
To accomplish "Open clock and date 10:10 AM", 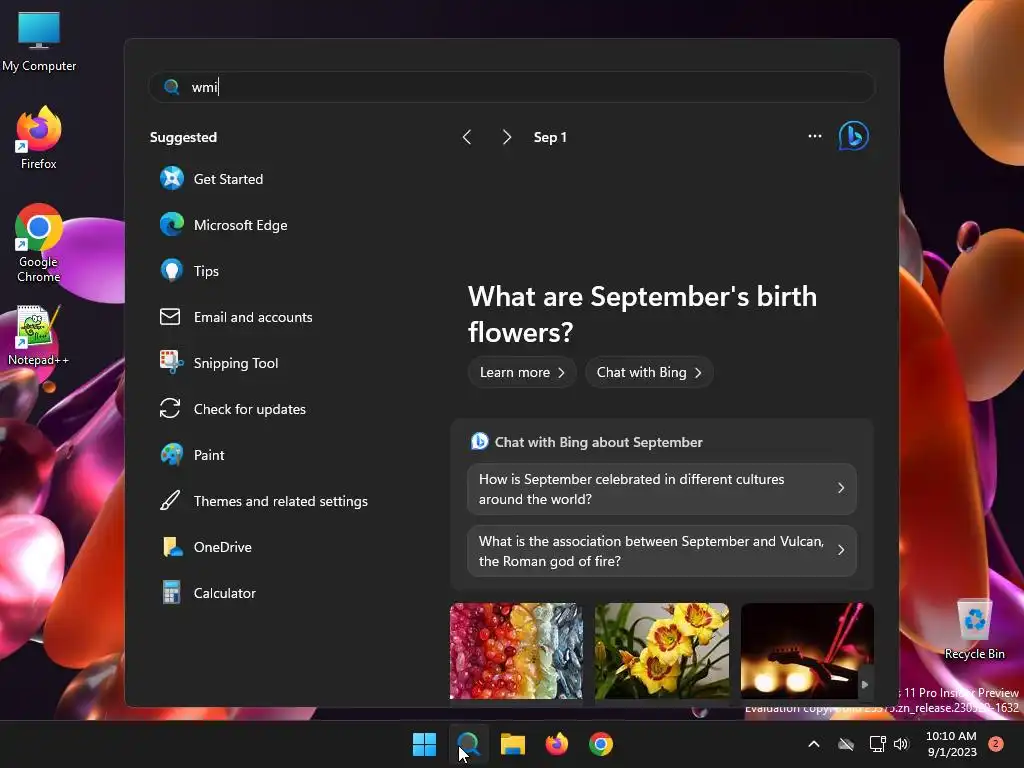I will pyautogui.click(x=952, y=744).
